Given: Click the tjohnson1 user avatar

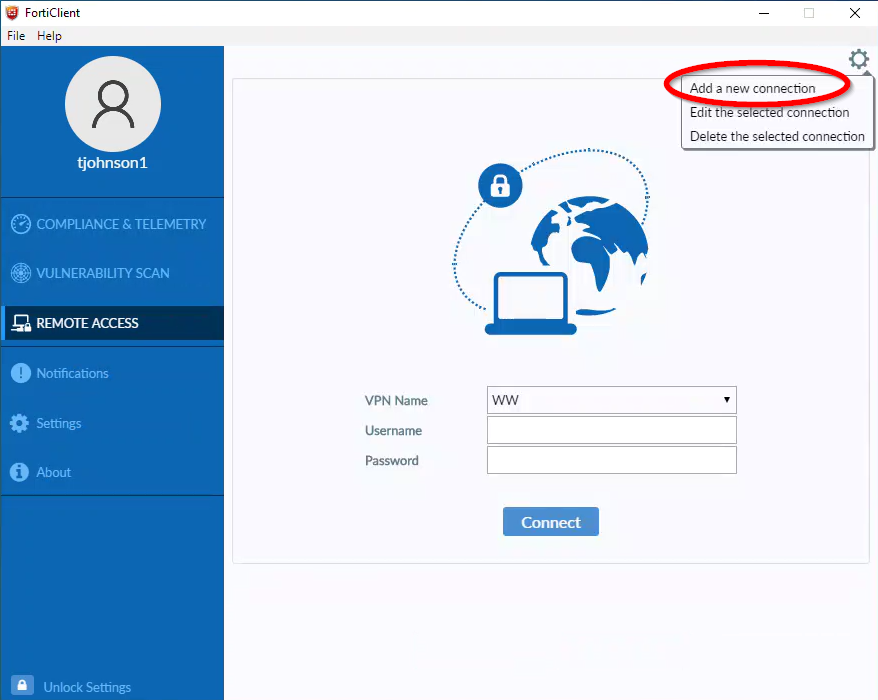Looking at the screenshot, I should 113,104.
